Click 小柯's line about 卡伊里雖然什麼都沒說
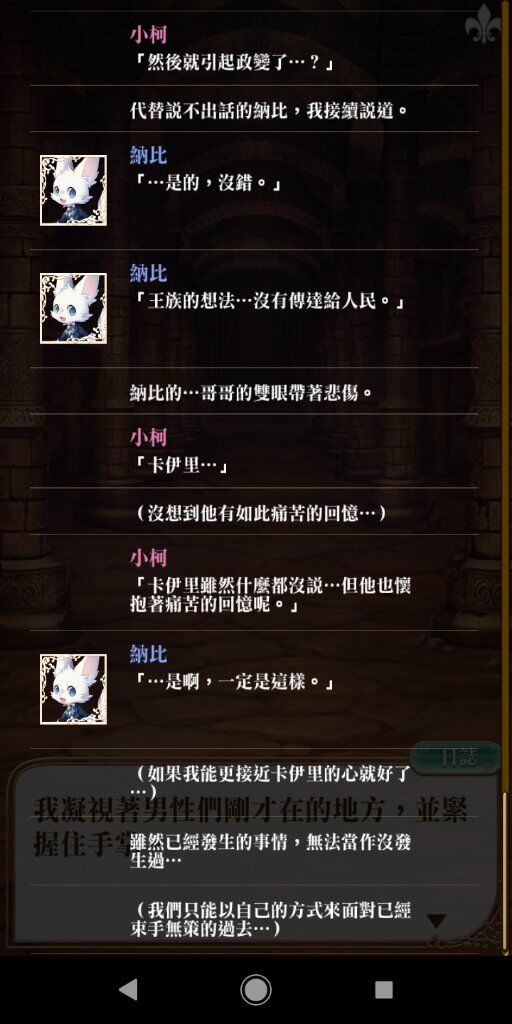This screenshot has width=512, height=1024. 270,596
